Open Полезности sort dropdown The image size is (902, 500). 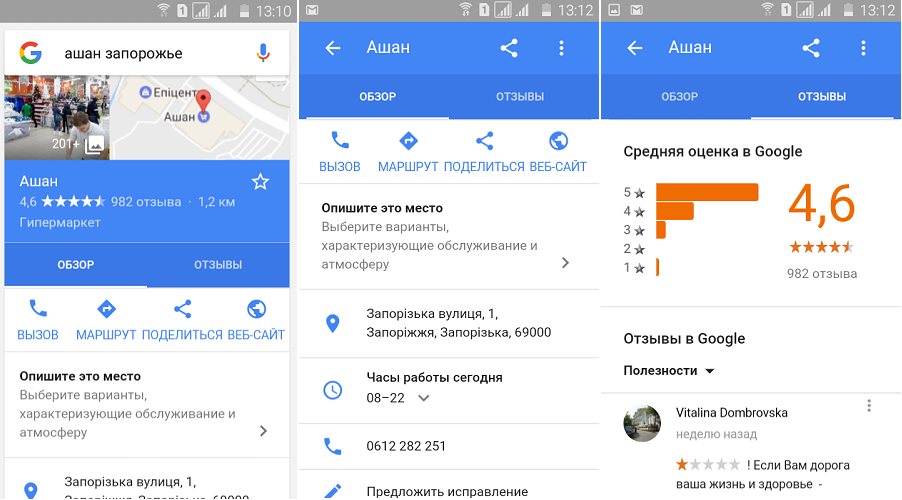click(669, 371)
